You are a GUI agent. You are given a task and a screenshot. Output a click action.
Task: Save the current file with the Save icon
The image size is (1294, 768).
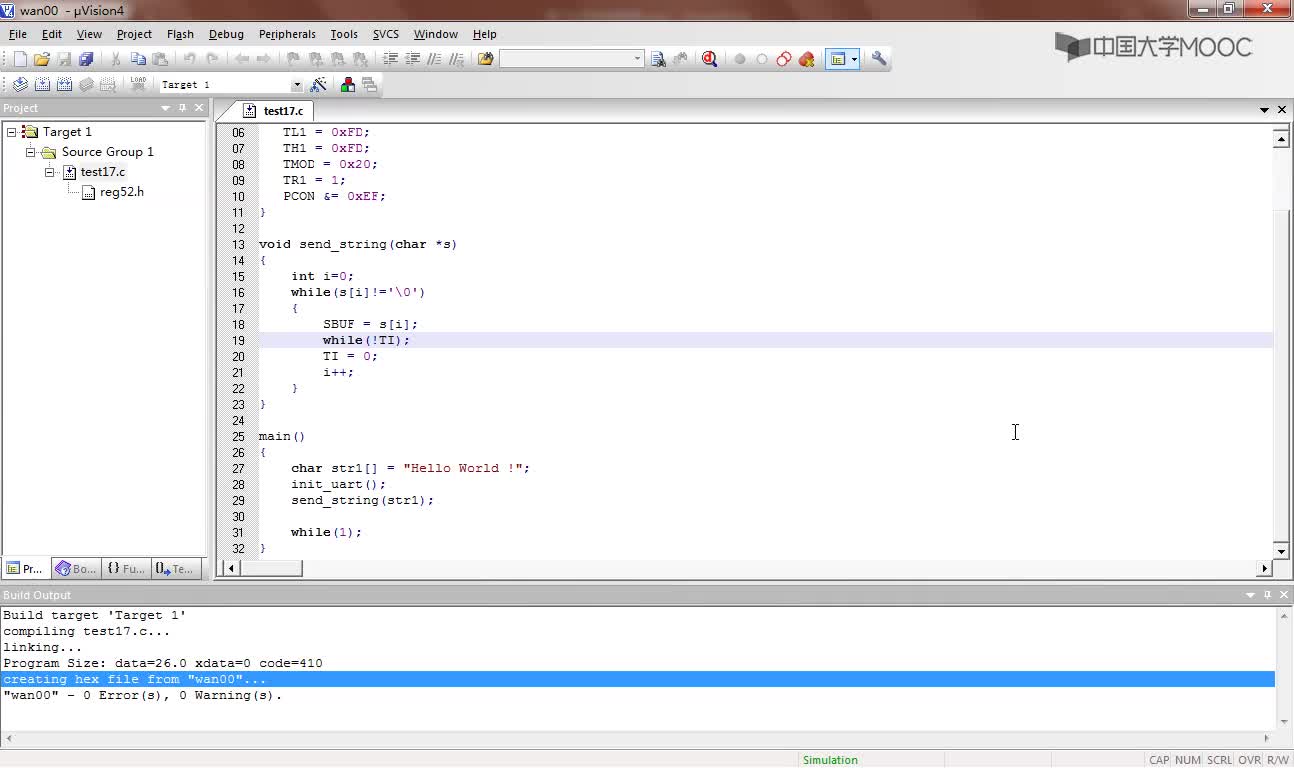pos(64,59)
